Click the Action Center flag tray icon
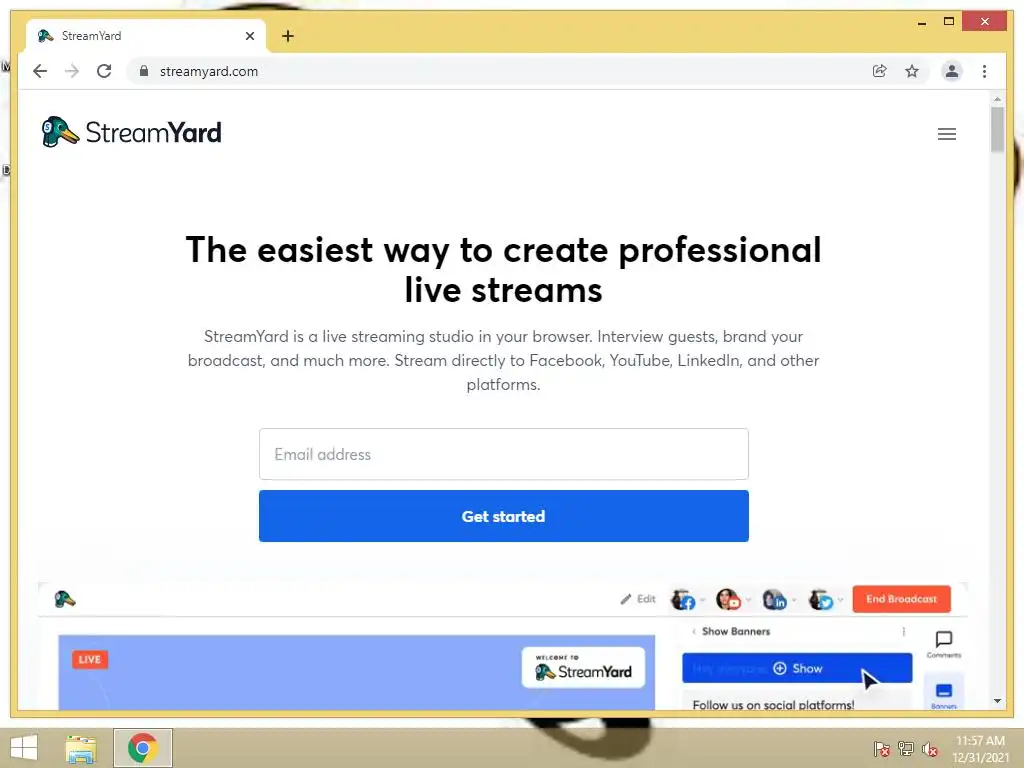 point(882,748)
